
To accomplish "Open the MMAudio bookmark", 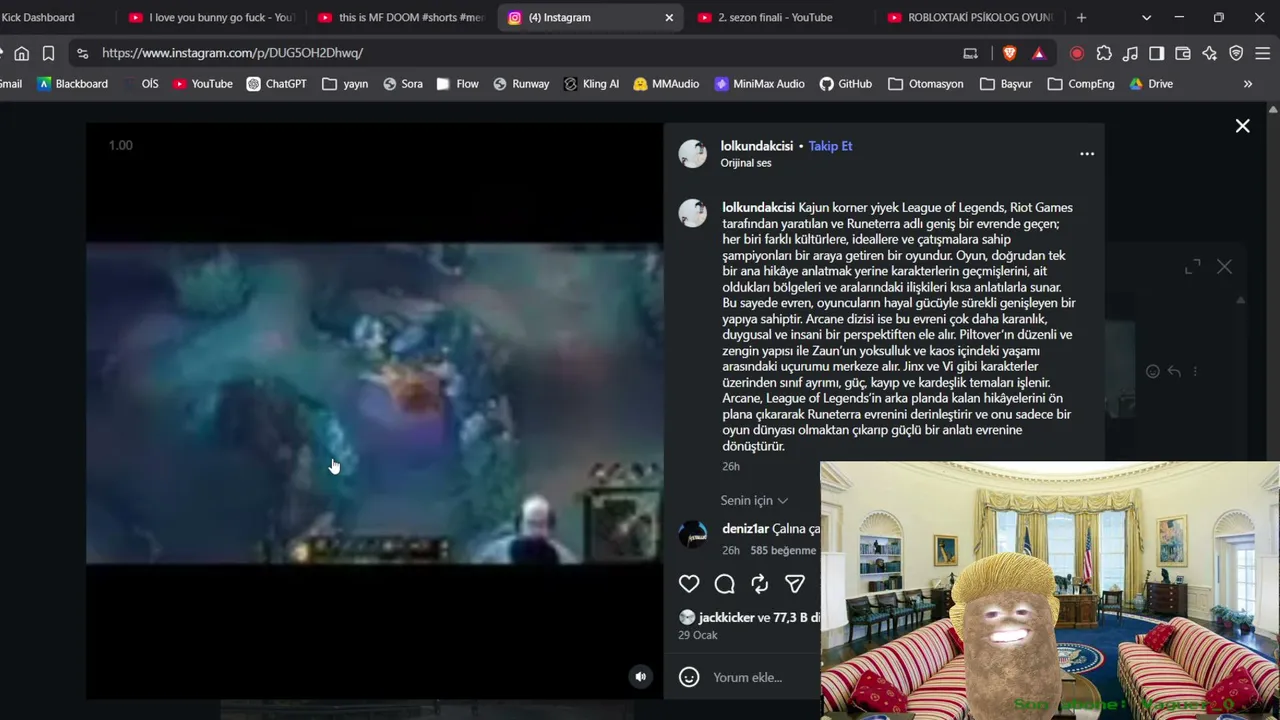I will [x=666, y=84].
